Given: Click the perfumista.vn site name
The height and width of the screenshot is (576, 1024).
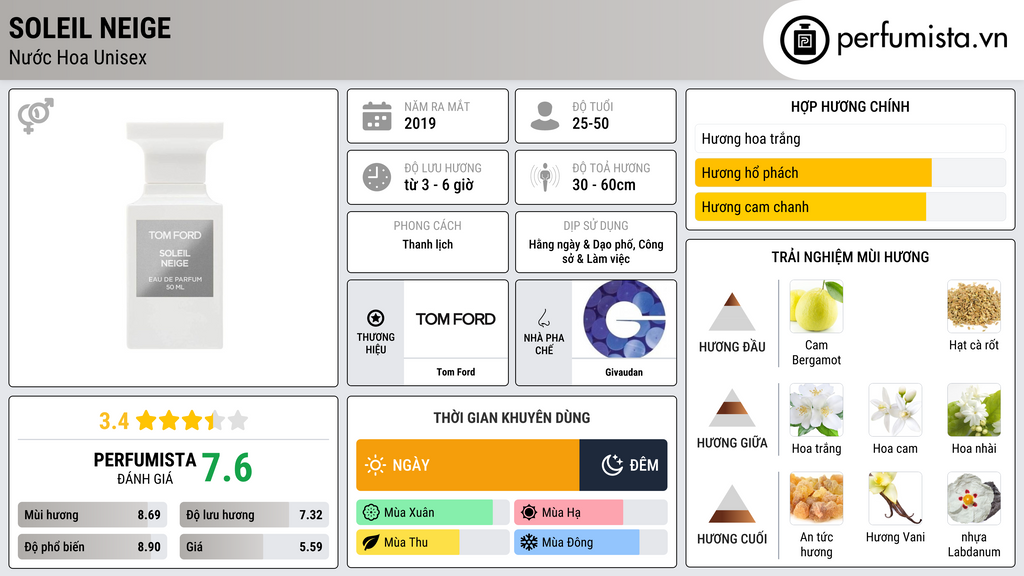Looking at the screenshot, I should (x=922, y=38).
